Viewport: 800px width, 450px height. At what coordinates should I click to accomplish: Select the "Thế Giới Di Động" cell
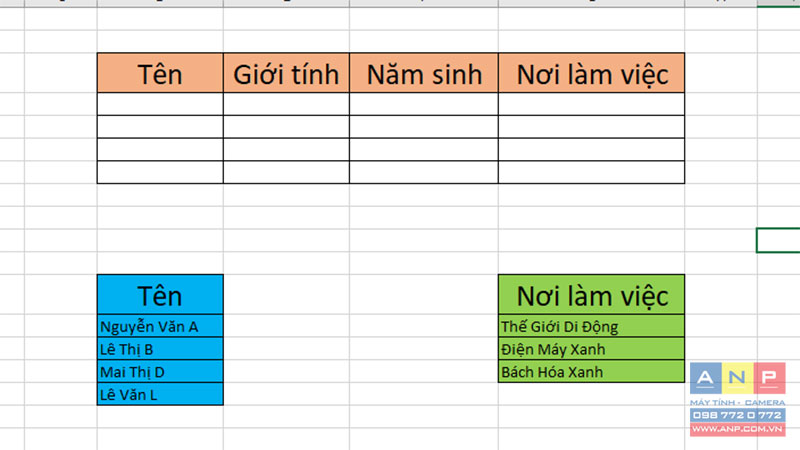(591, 326)
